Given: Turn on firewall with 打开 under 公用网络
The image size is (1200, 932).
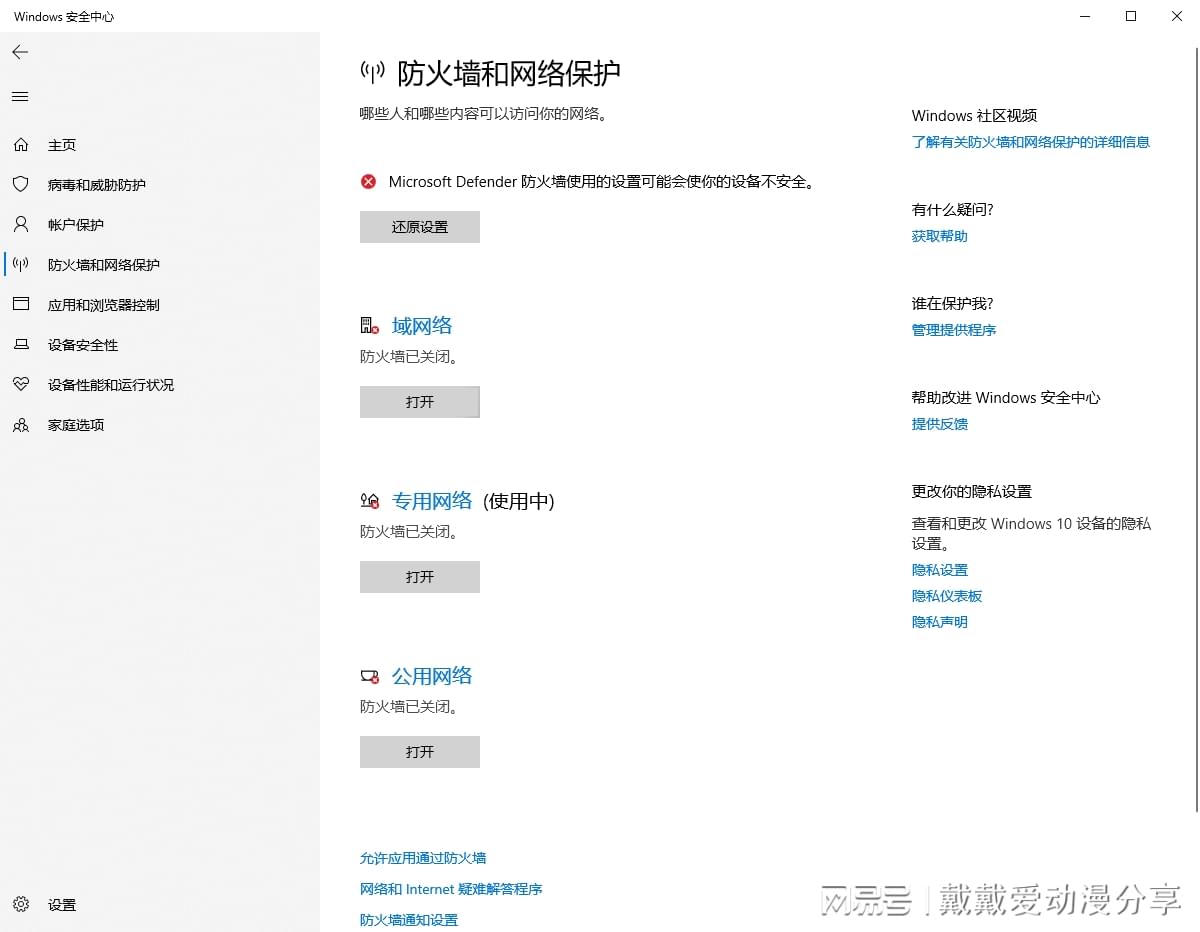Looking at the screenshot, I should (x=420, y=752).
